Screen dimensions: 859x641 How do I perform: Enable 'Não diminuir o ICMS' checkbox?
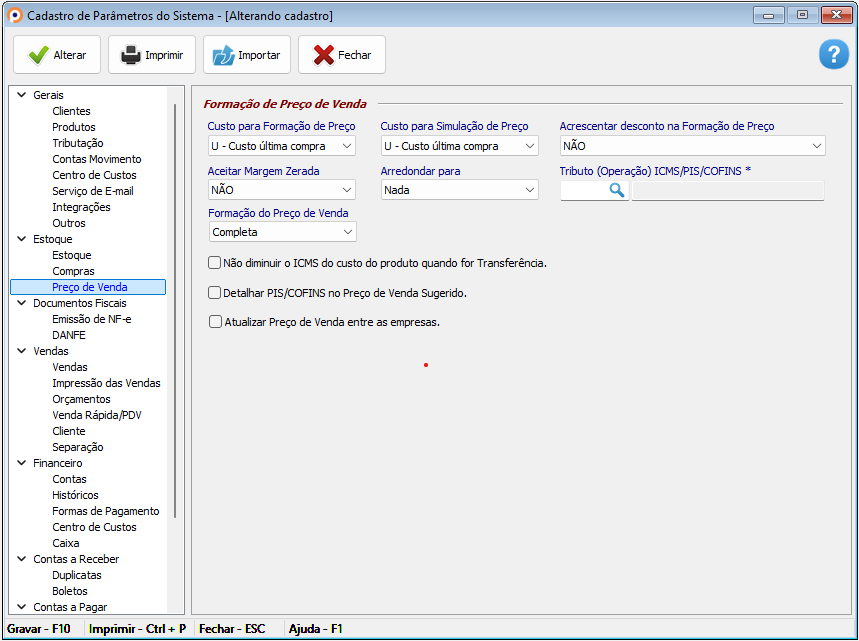tap(214, 263)
